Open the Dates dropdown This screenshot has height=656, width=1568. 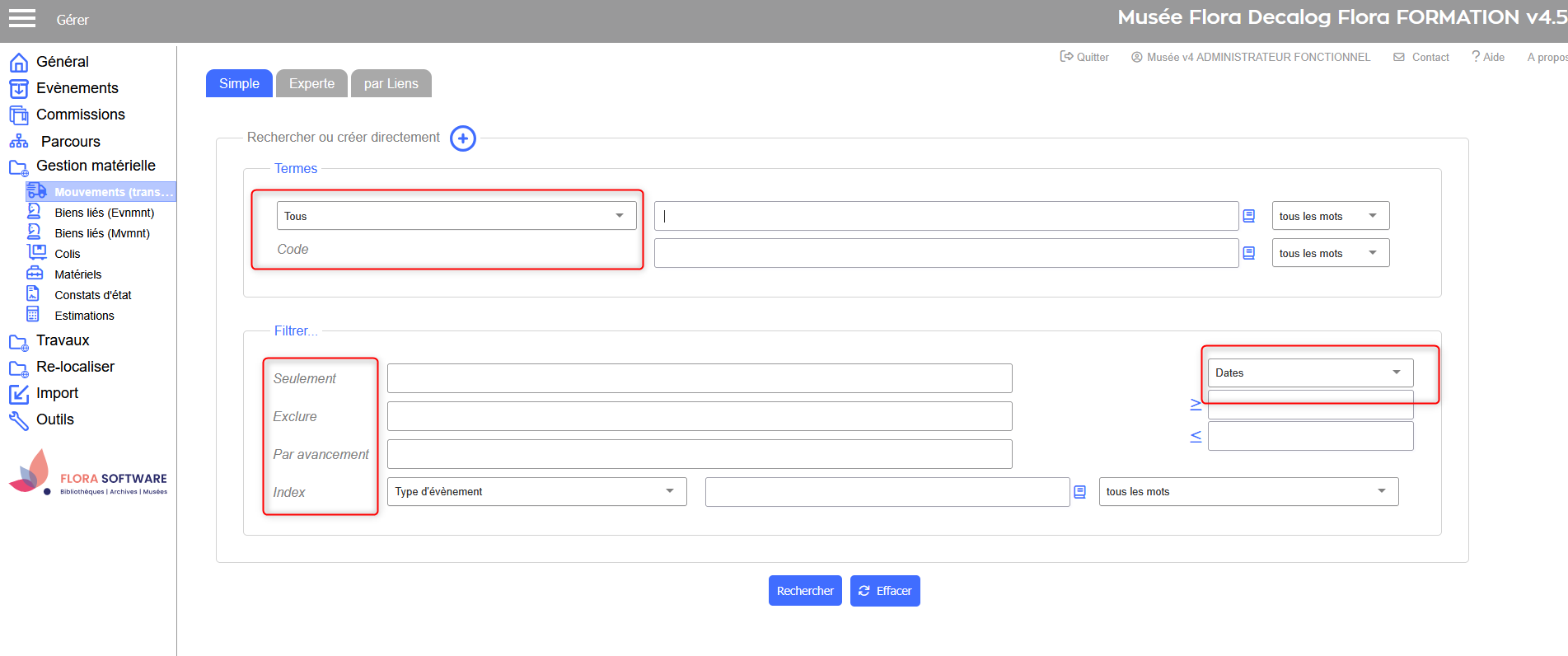[x=1309, y=373]
